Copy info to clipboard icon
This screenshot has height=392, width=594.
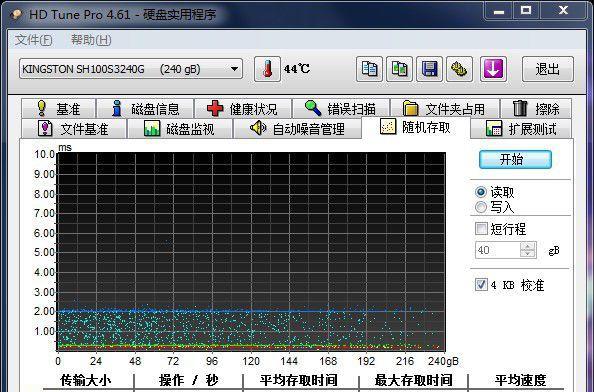coord(369,69)
